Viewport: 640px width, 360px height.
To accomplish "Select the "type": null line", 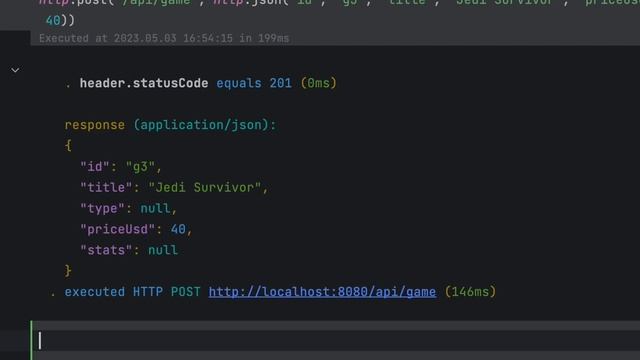I will coord(129,209).
